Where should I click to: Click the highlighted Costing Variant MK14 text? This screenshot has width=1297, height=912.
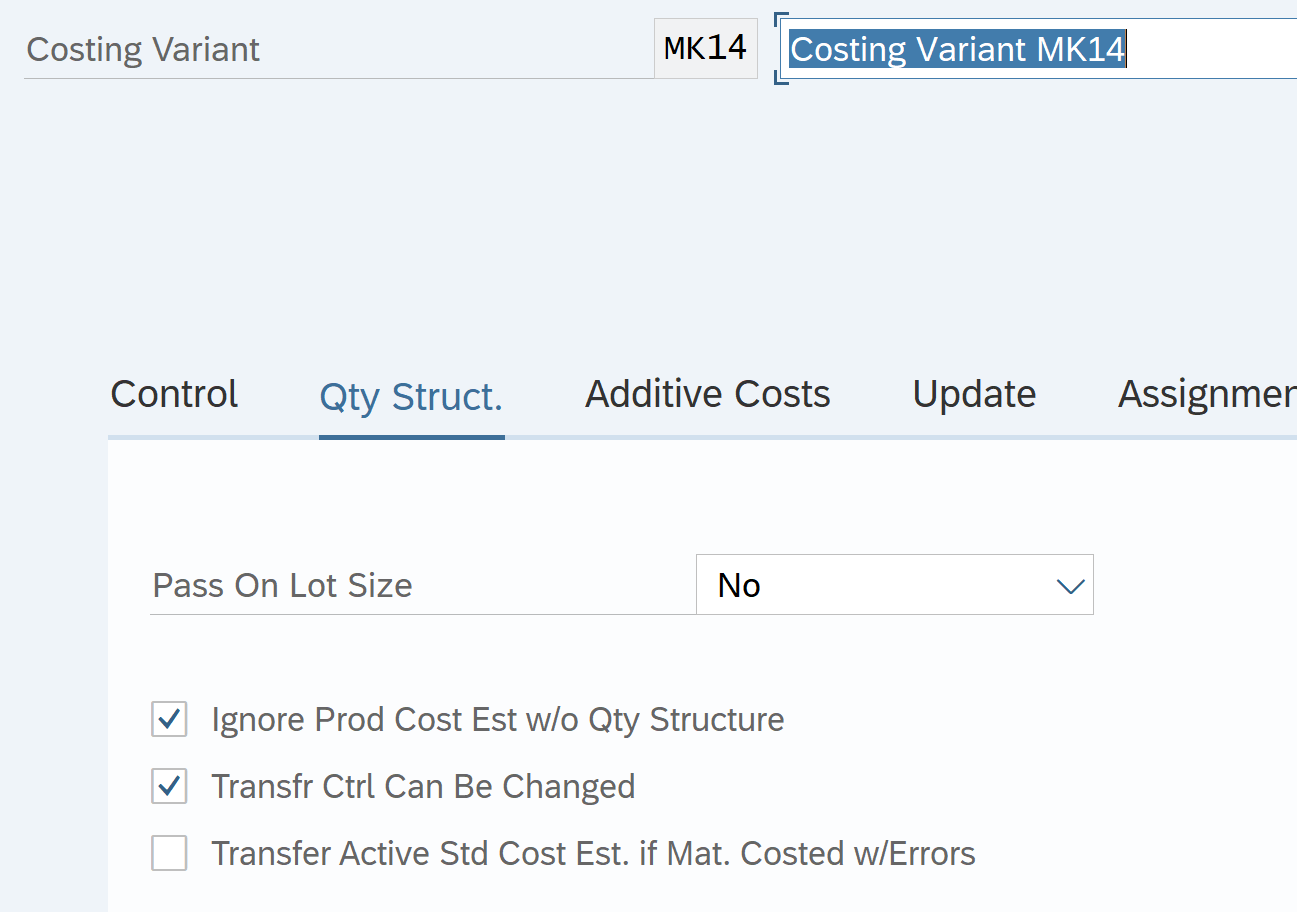coord(957,49)
